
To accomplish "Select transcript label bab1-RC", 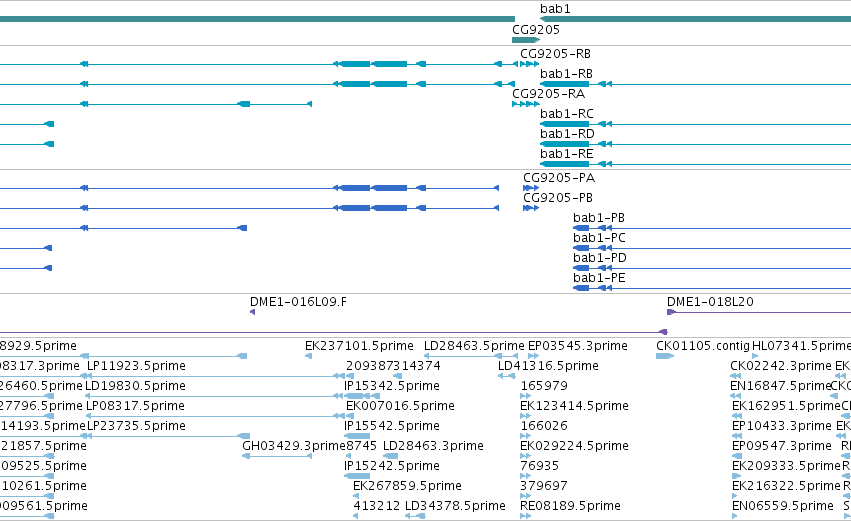I will tap(567, 114).
